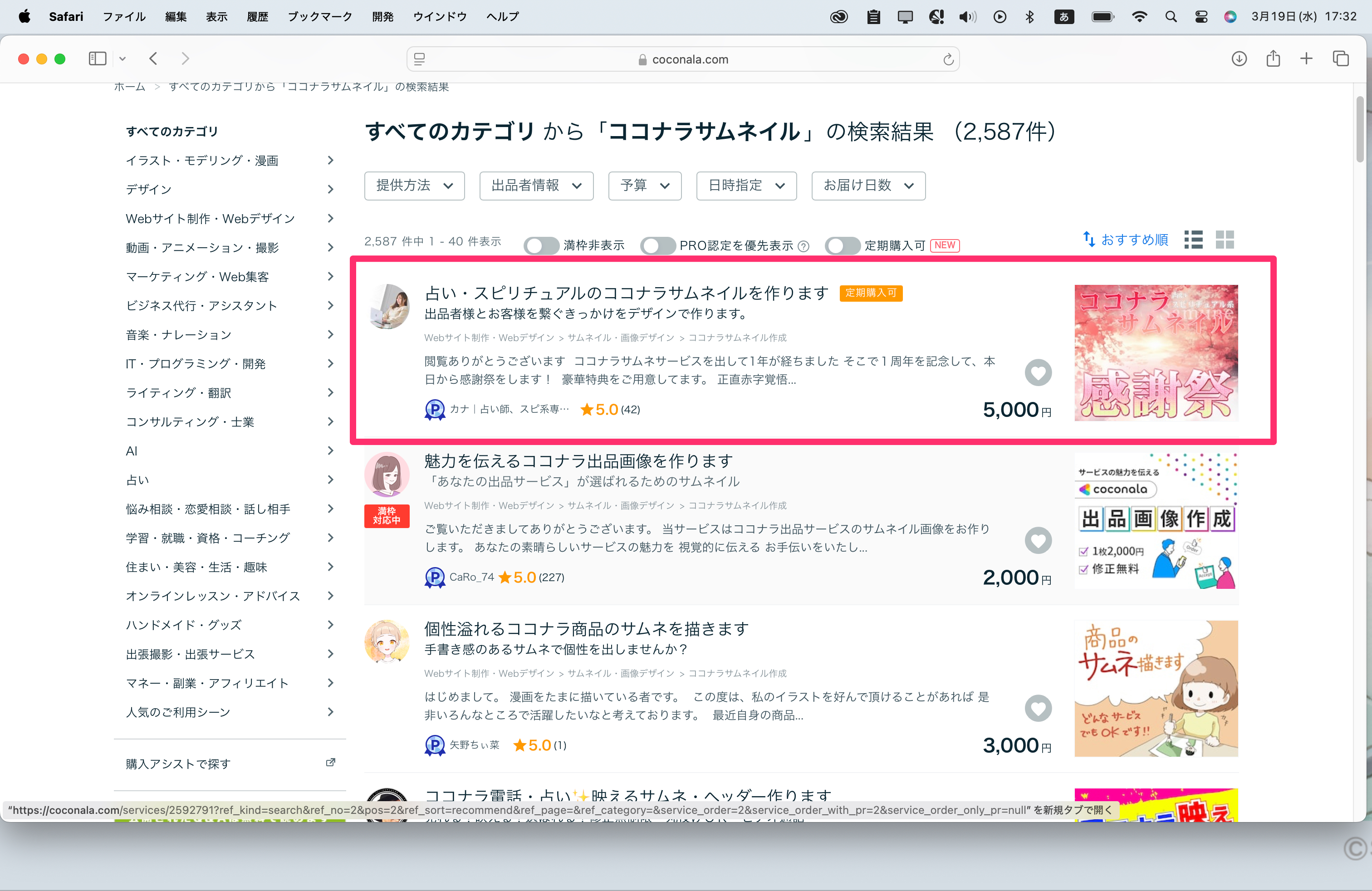This screenshot has width=1372, height=891.
Task: Open 個性溢れるココナラ商品のサムネを描きます listing
Action: 587,629
